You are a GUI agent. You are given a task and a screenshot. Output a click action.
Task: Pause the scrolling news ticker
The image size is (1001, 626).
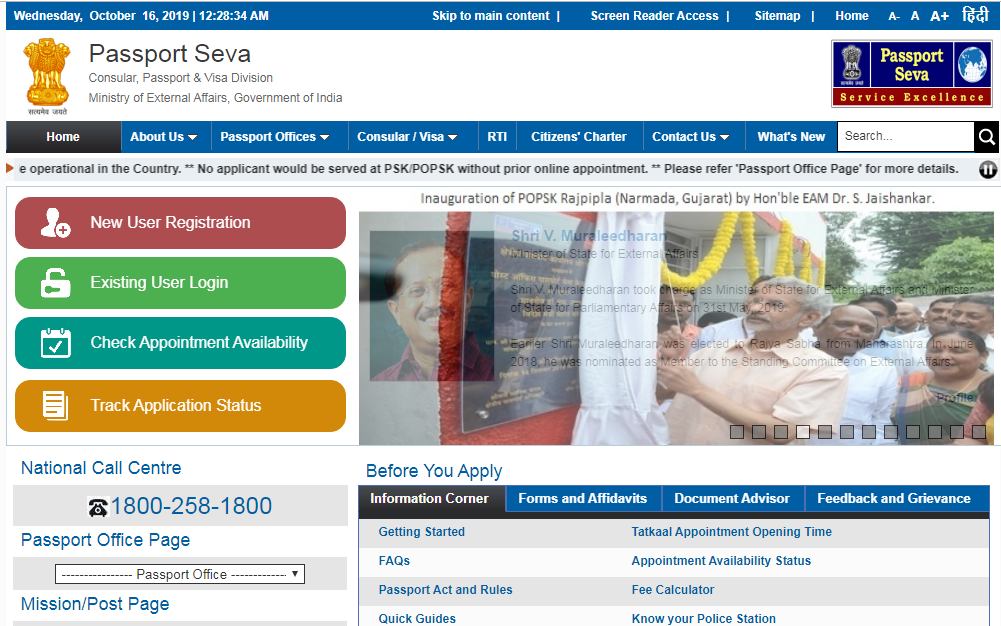pos(988,170)
